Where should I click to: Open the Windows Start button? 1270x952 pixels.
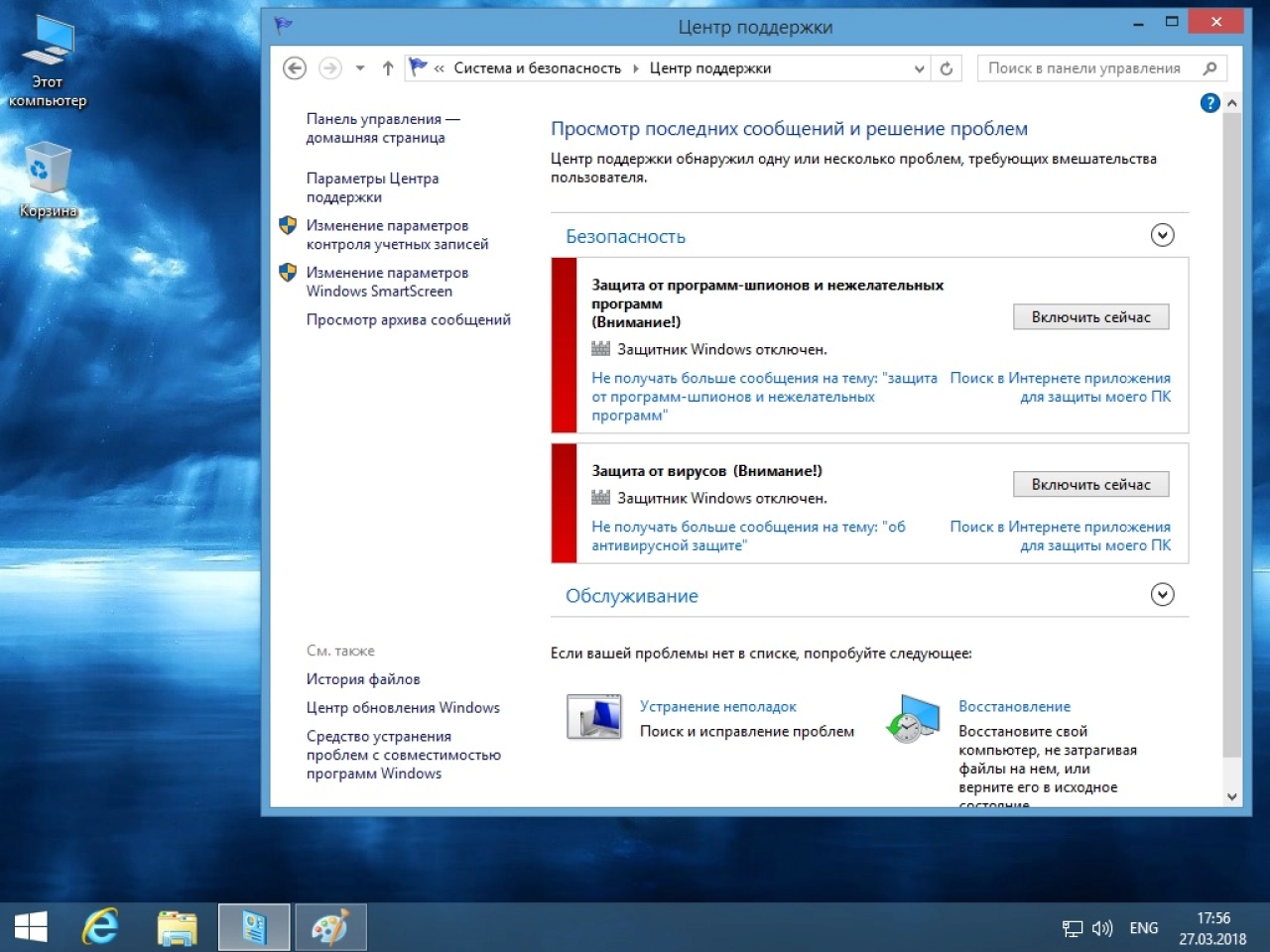point(31,927)
